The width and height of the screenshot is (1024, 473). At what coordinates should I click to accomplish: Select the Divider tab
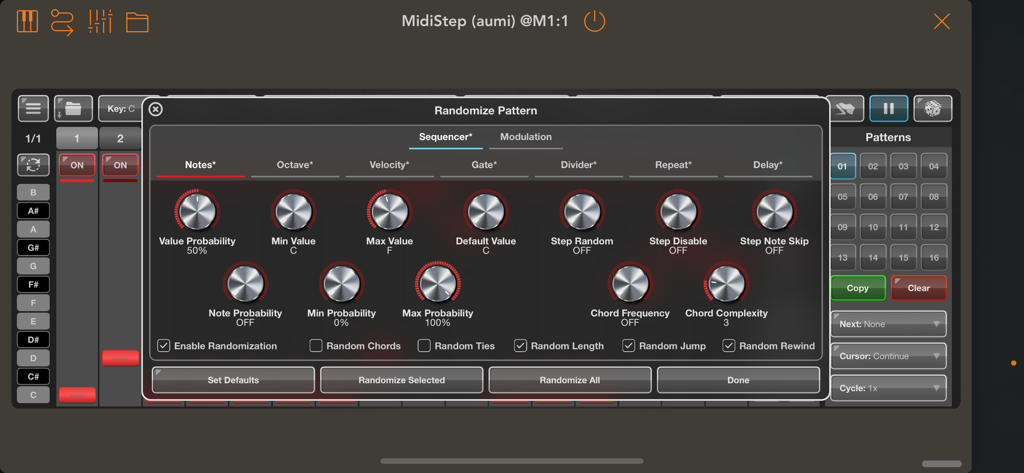579,165
